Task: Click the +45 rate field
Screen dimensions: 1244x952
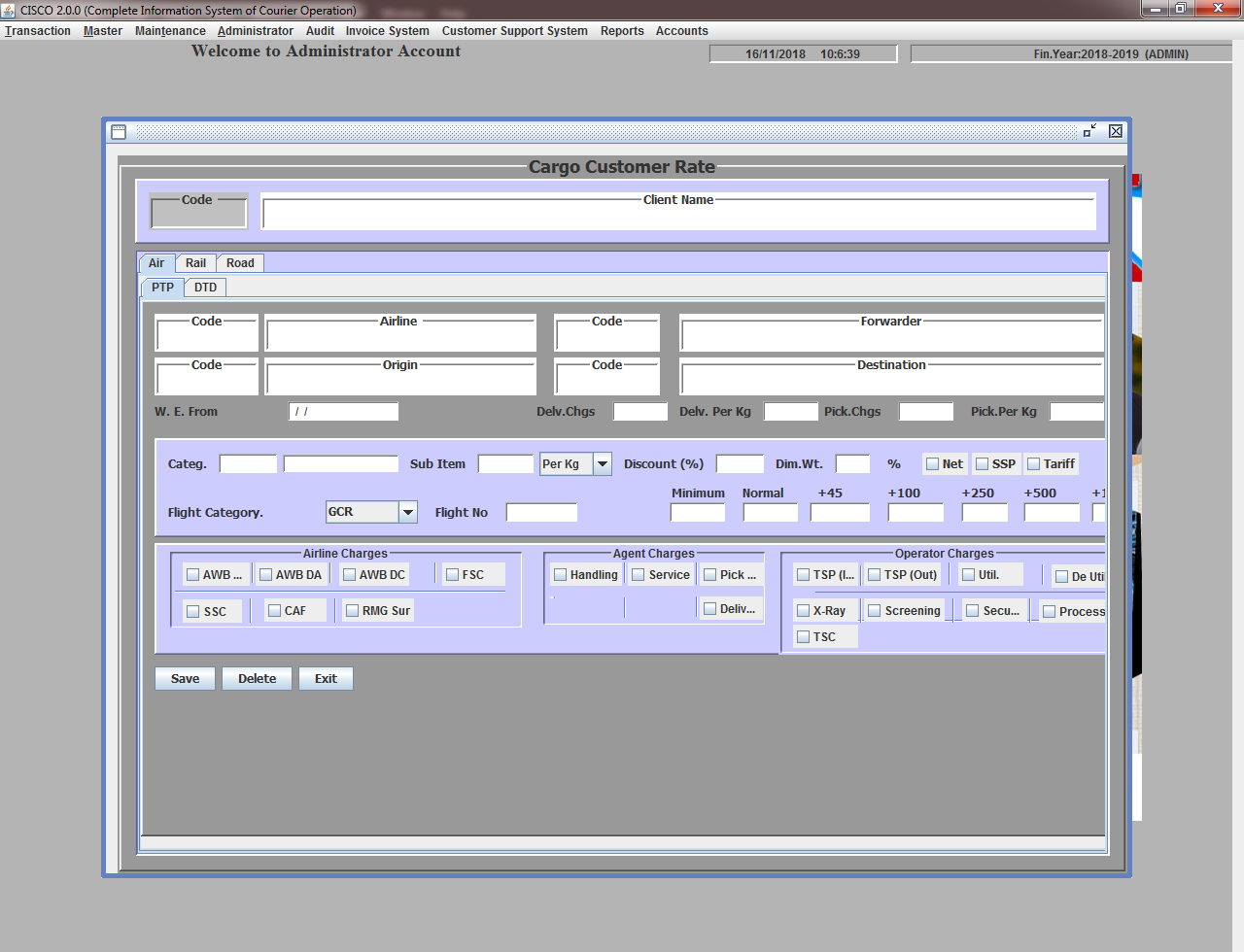Action: click(840, 513)
